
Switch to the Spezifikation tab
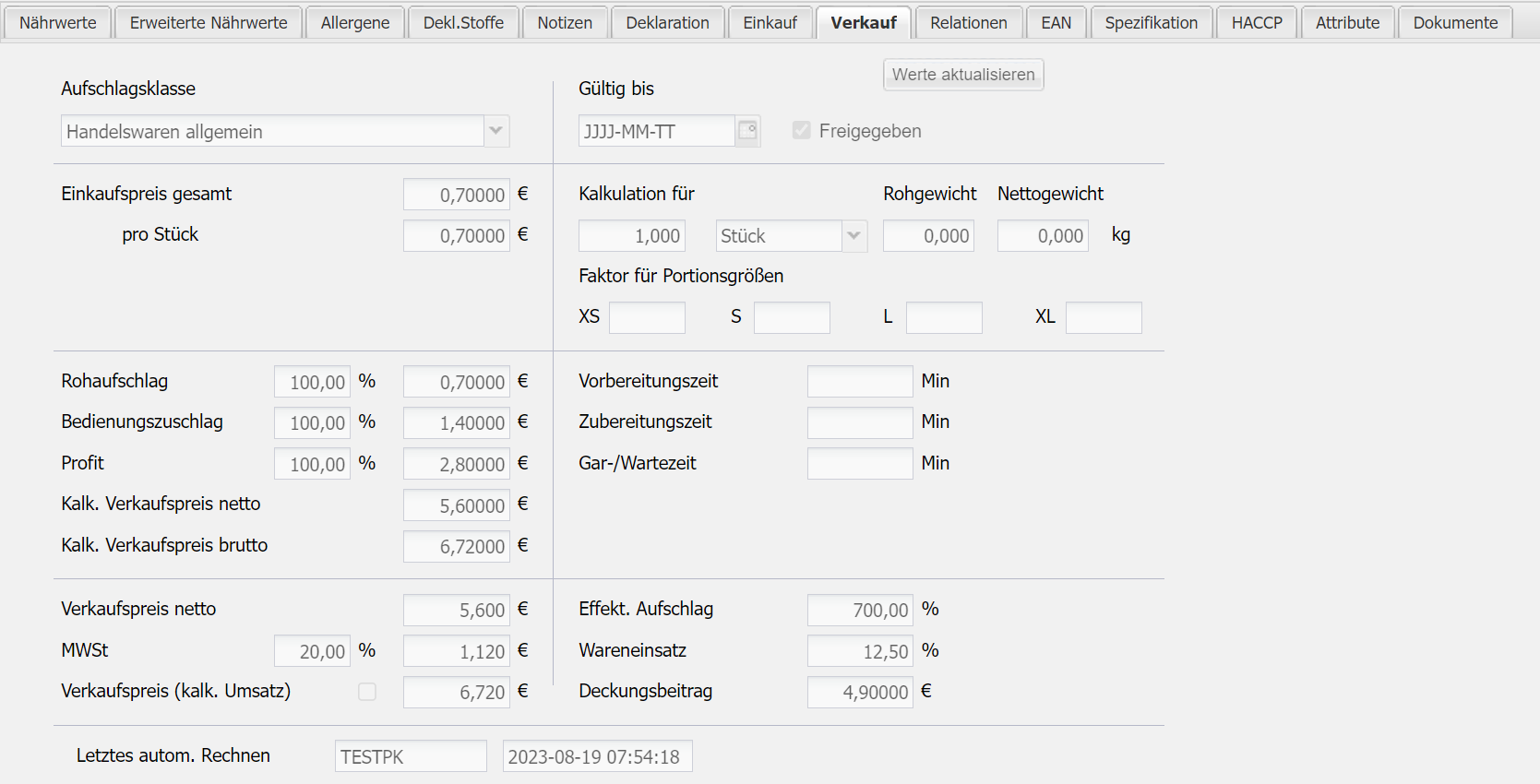[1151, 23]
